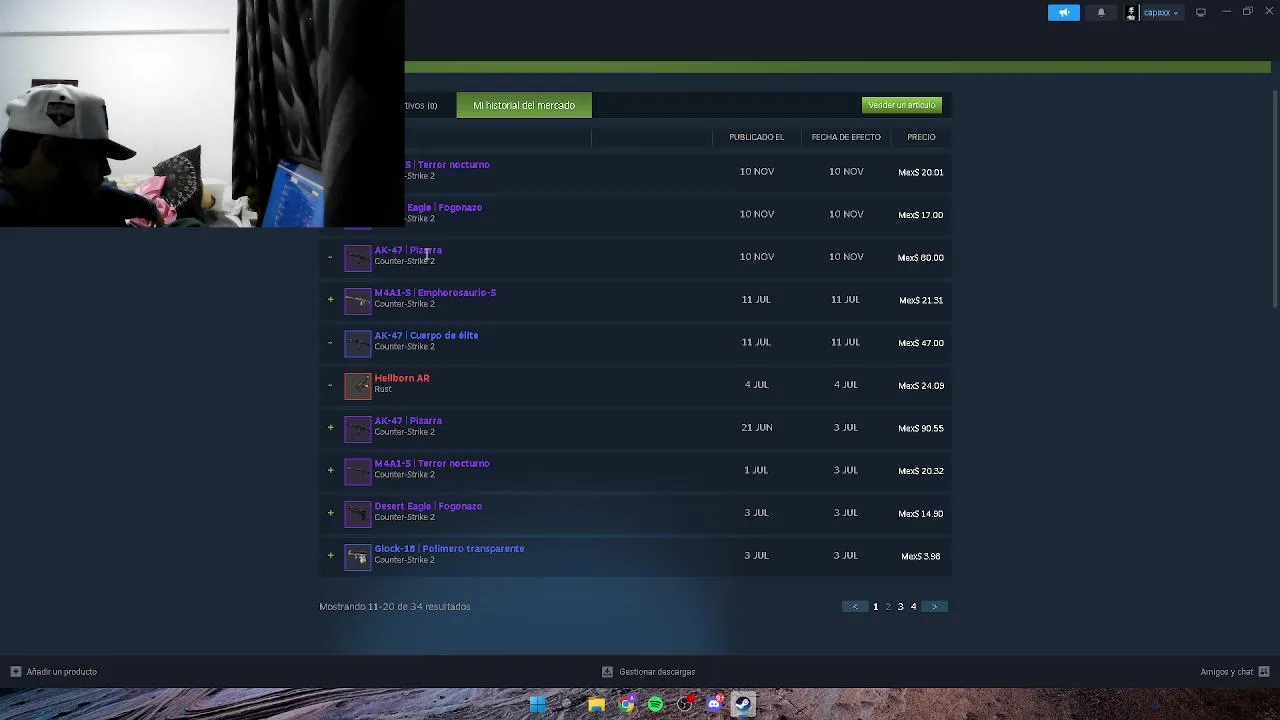Go to page 2 of results

[x=888, y=607]
